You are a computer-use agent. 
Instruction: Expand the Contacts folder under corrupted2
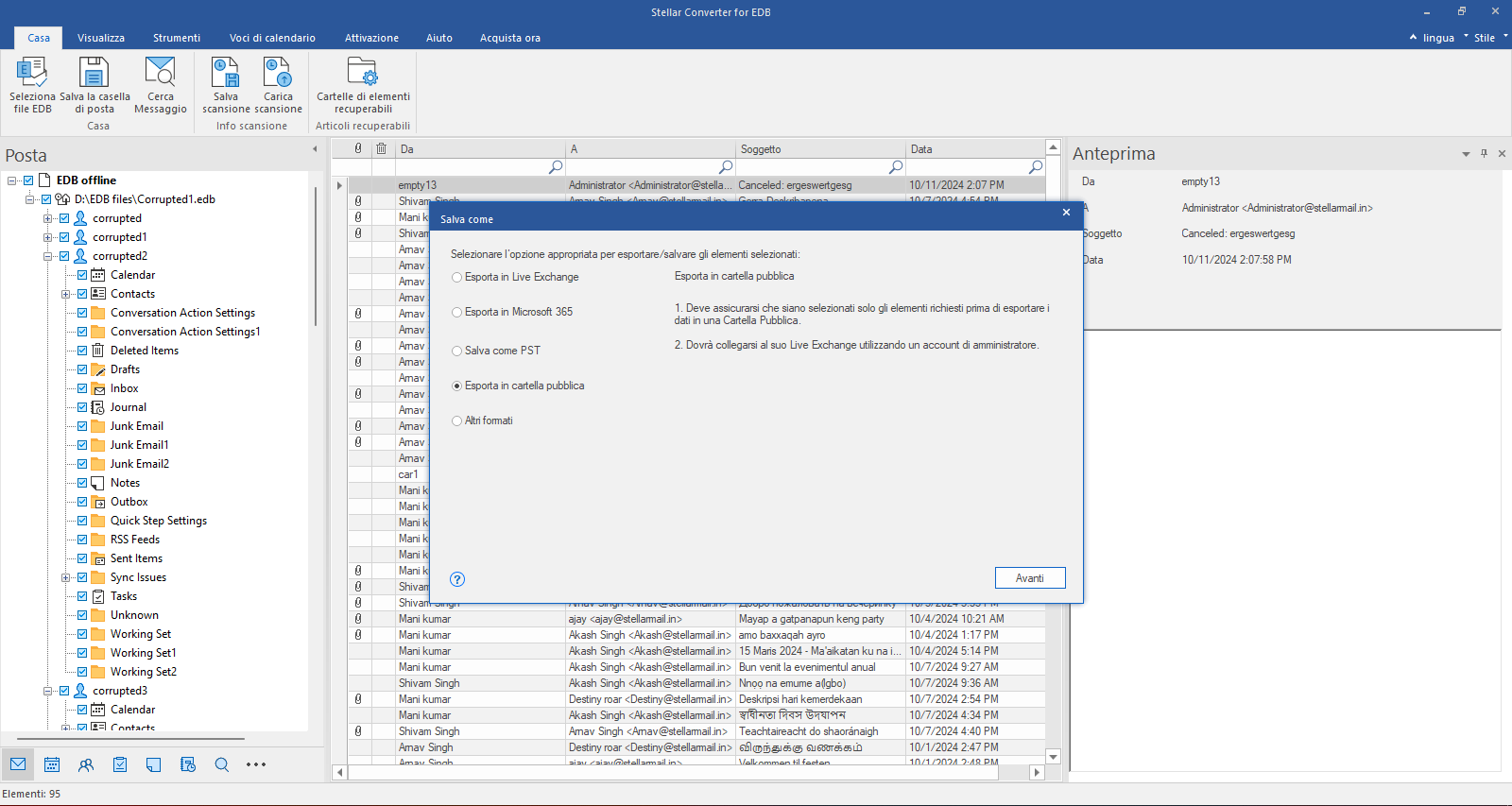pos(65,294)
